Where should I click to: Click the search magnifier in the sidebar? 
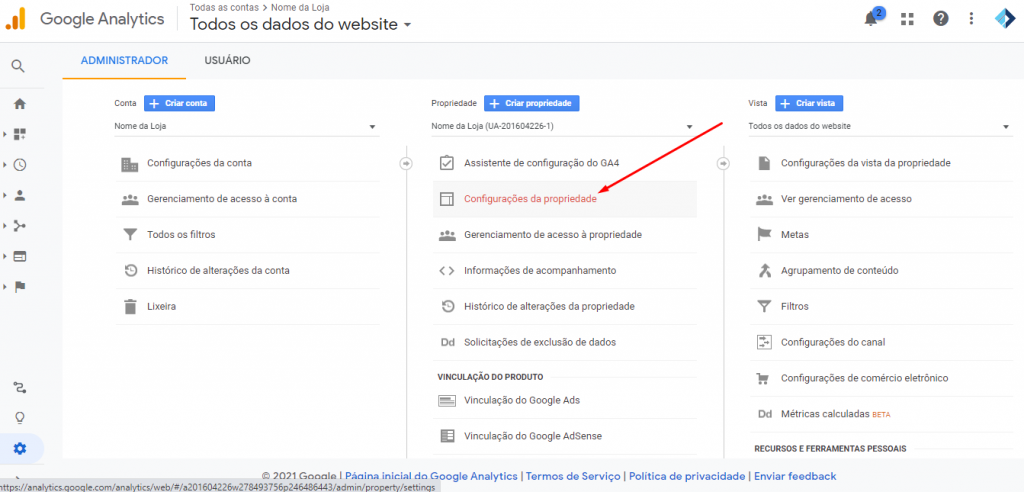tap(18, 65)
